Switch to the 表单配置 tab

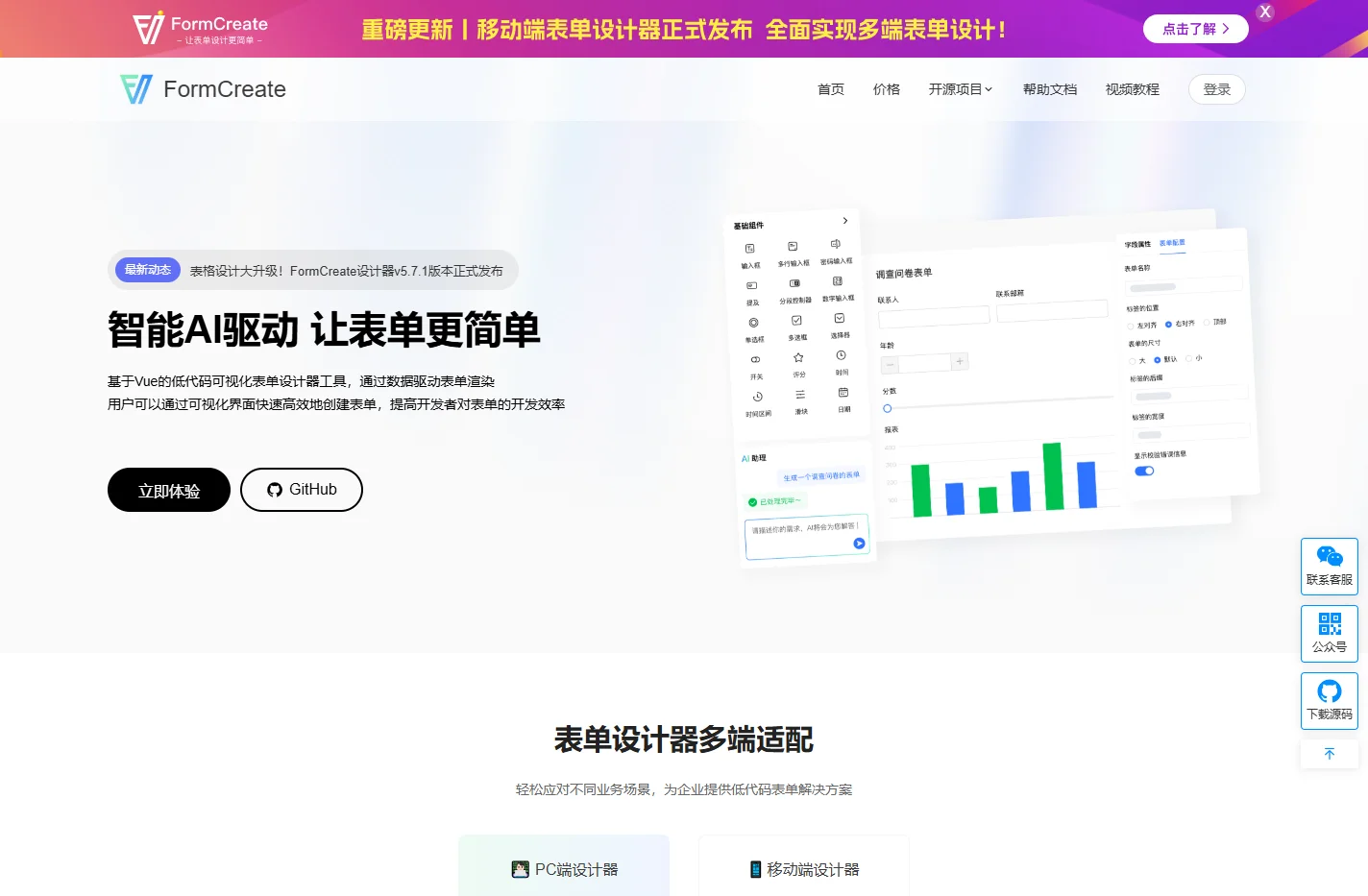pos(1172,243)
